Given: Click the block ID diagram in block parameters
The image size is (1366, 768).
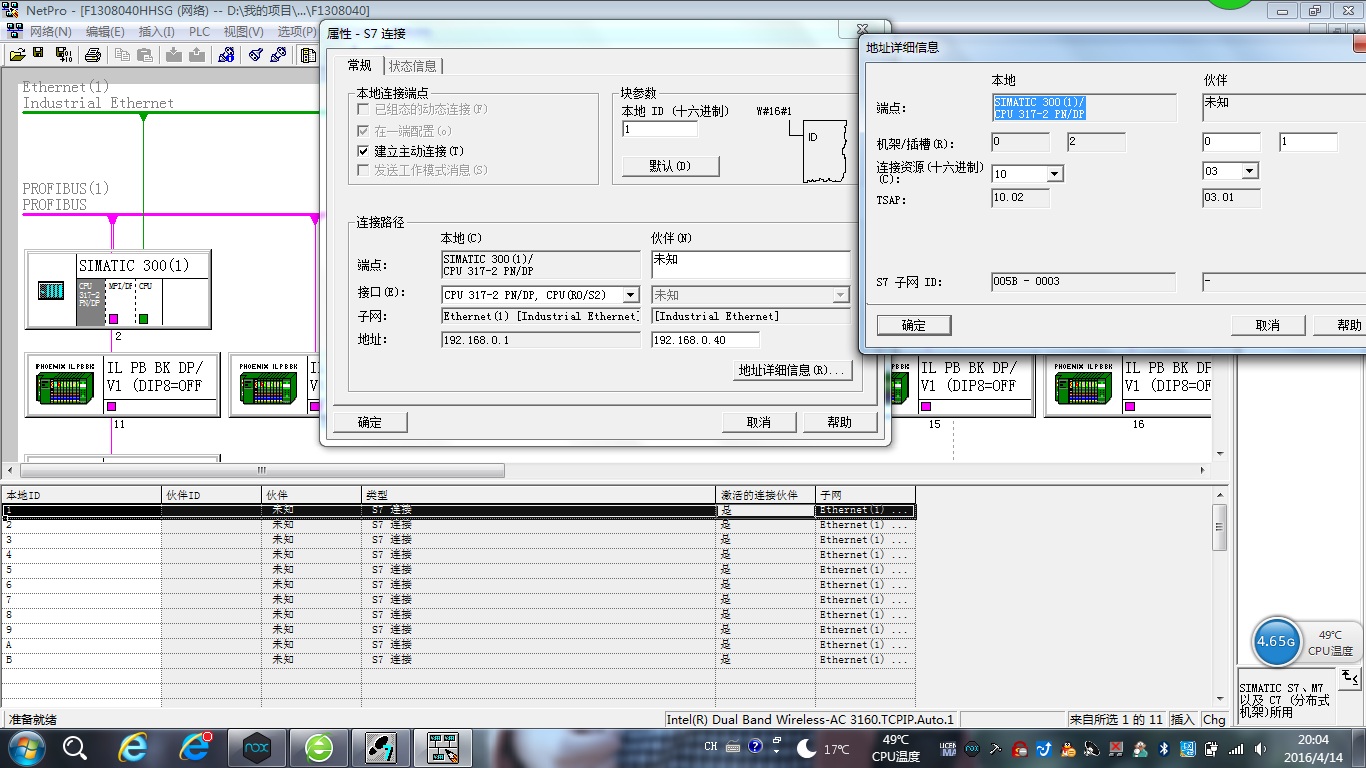Looking at the screenshot, I should 823,152.
